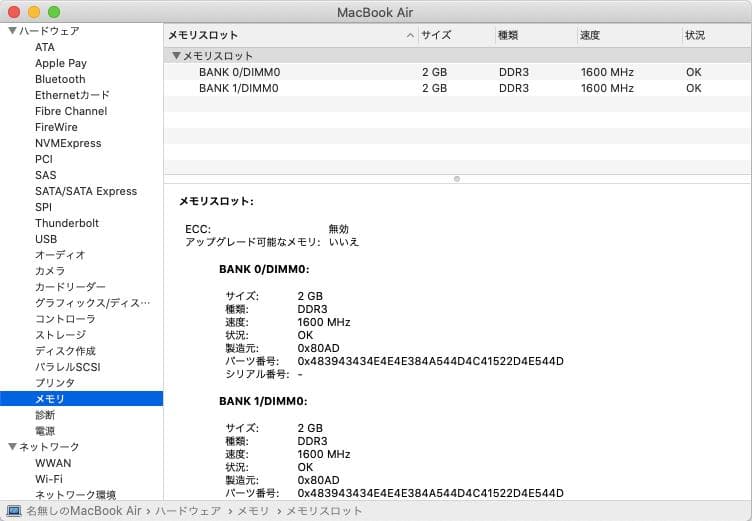Open グラフィックス/ディス… category
The image size is (752, 521).
[x=93, y=303]
